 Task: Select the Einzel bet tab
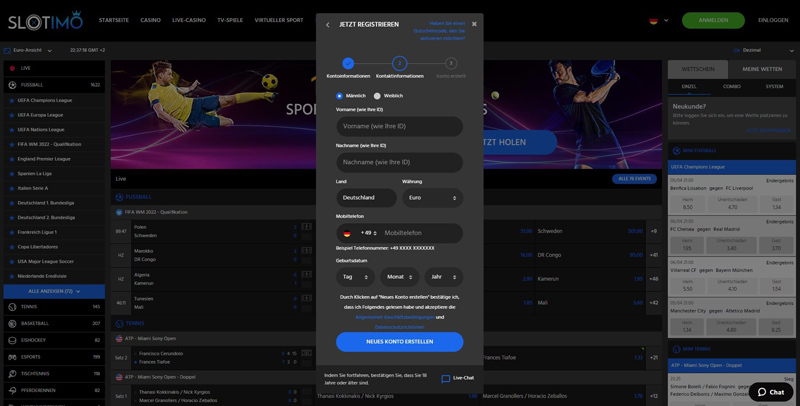click(689, 87)
